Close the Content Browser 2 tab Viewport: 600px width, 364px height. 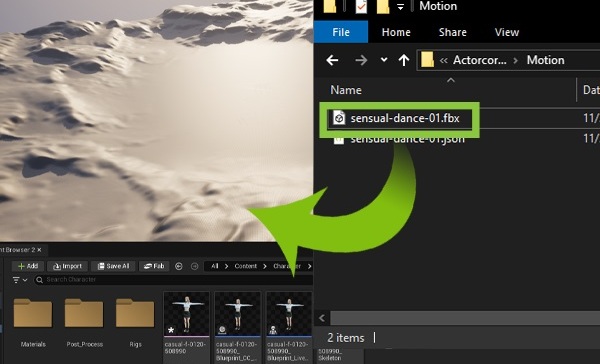click(39, 250)
